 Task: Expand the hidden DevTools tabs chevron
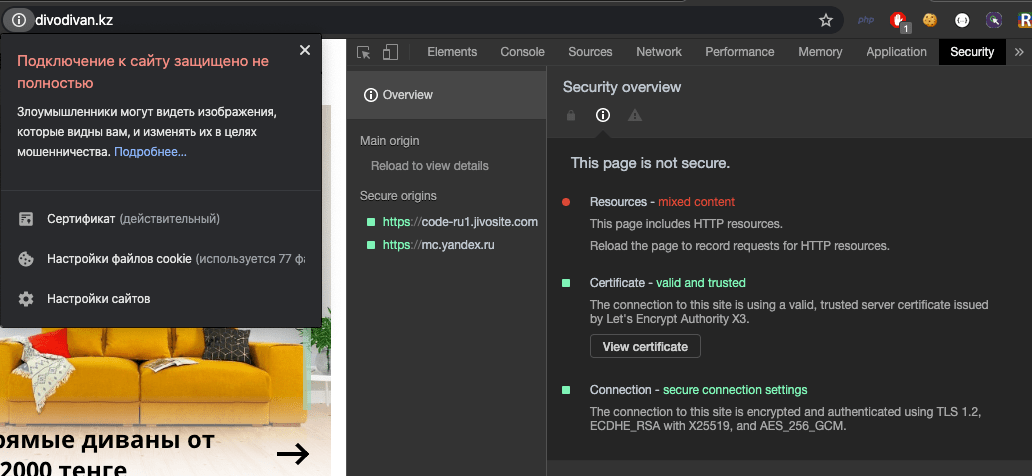point(1019,52)
